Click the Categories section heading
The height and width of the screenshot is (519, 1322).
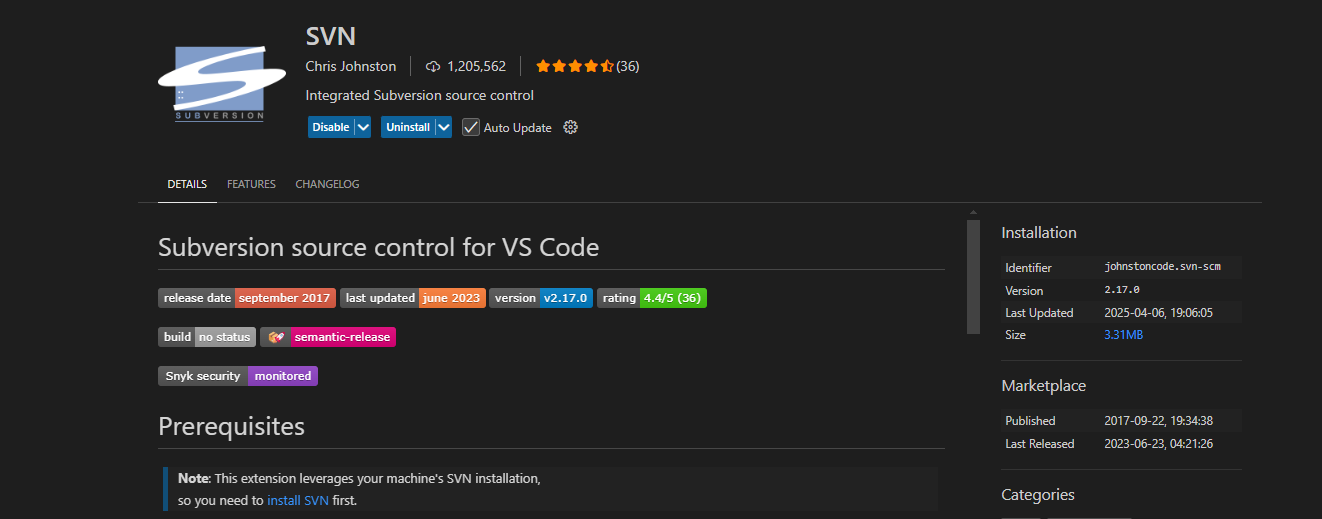1038,495
